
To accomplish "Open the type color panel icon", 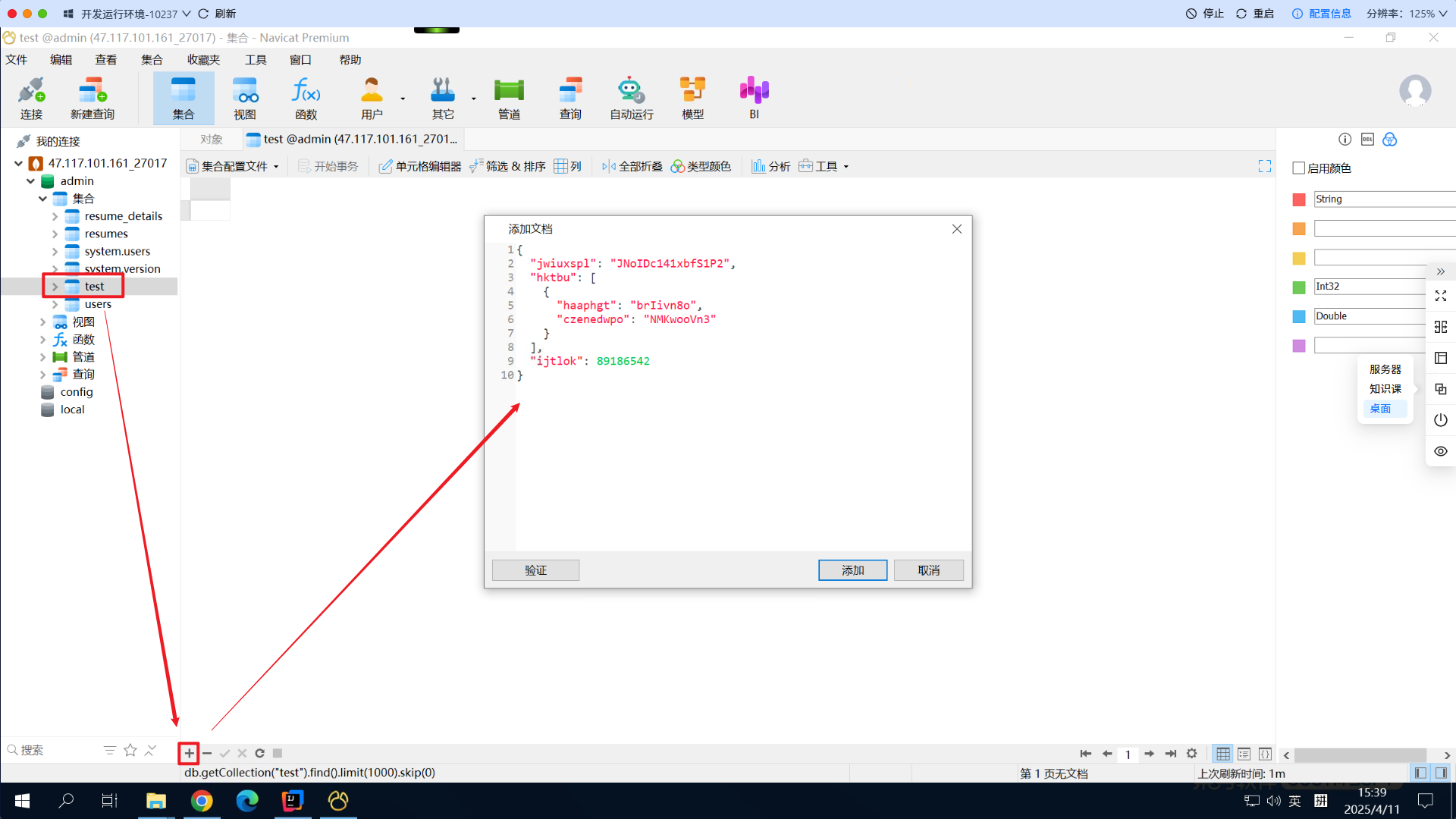I will point(1389,140).
